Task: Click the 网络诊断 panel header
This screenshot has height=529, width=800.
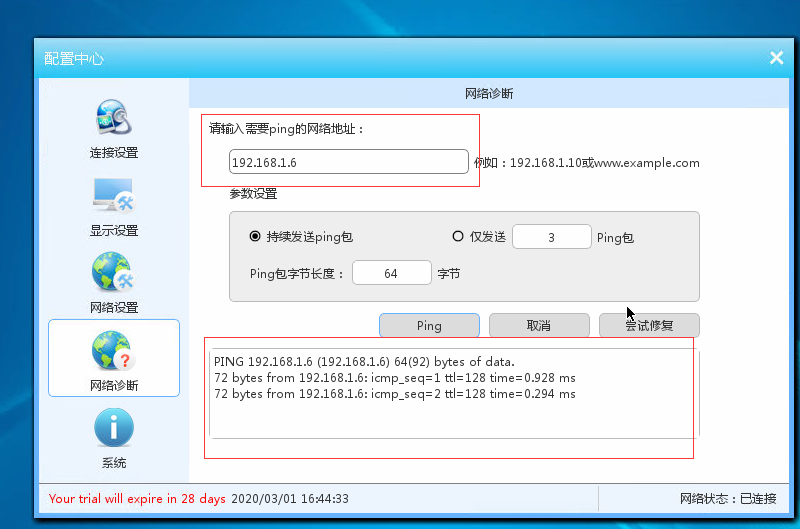Action: coord(489,94)
